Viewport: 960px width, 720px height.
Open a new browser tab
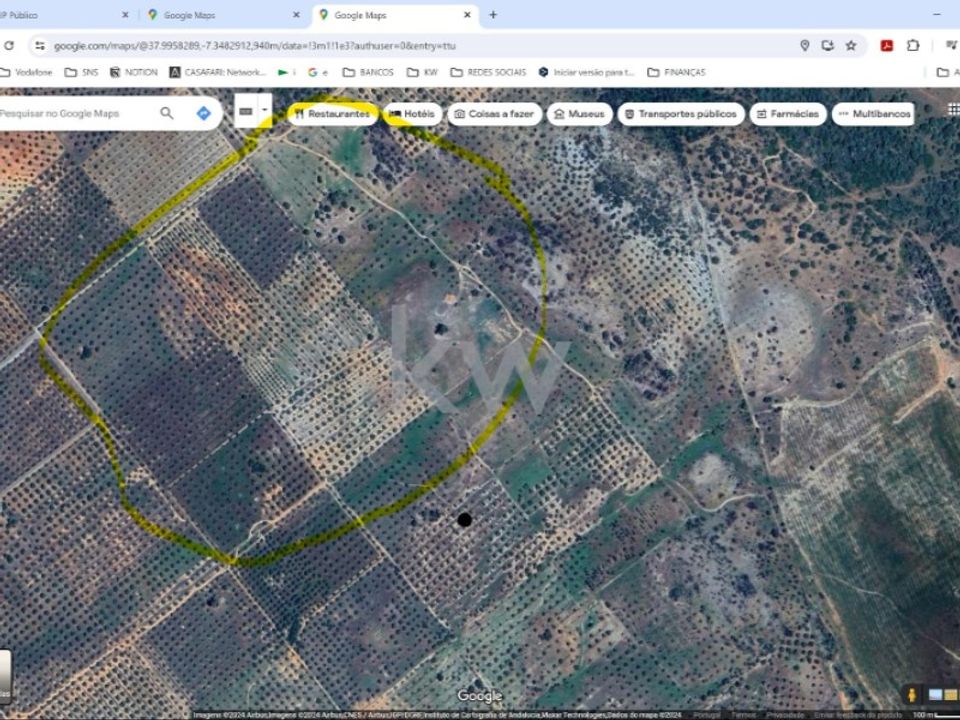[x=493, y=15]
